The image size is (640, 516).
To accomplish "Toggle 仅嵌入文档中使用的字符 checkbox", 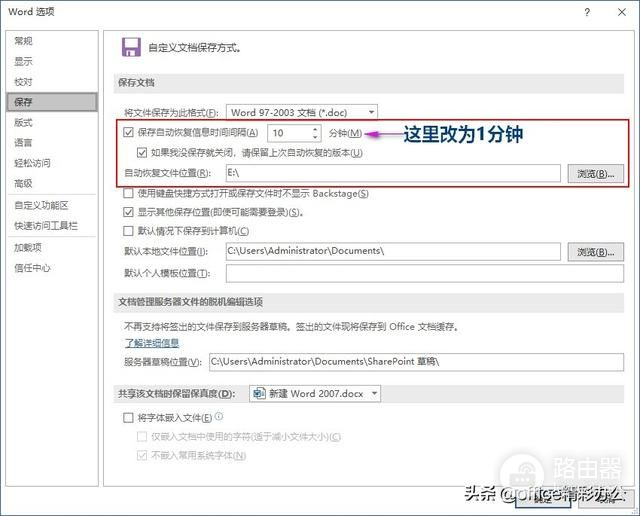I will (x=142, y=437).
